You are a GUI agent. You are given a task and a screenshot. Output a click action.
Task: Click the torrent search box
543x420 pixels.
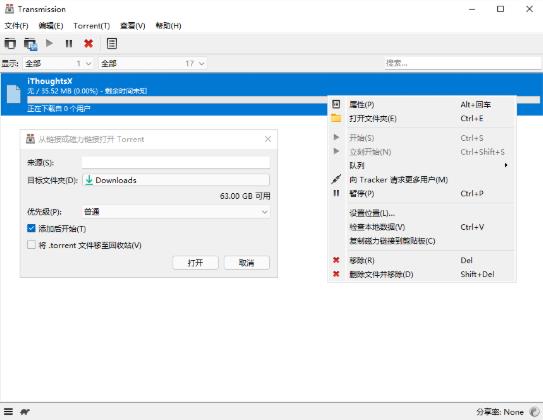(x=463, y=63)
